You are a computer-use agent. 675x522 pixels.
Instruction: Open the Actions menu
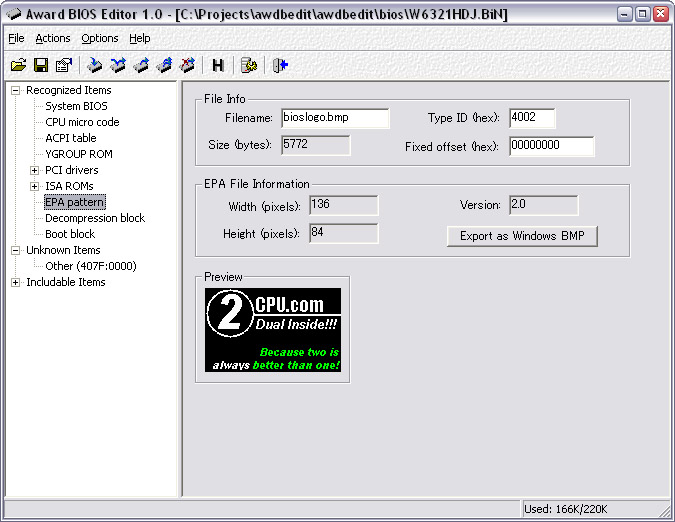coord(53,38)
